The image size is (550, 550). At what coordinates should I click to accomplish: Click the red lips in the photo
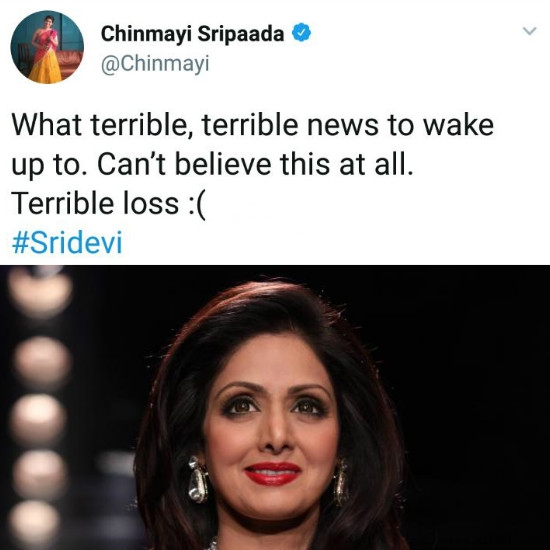pyautogui.click(x=273, y=473)
